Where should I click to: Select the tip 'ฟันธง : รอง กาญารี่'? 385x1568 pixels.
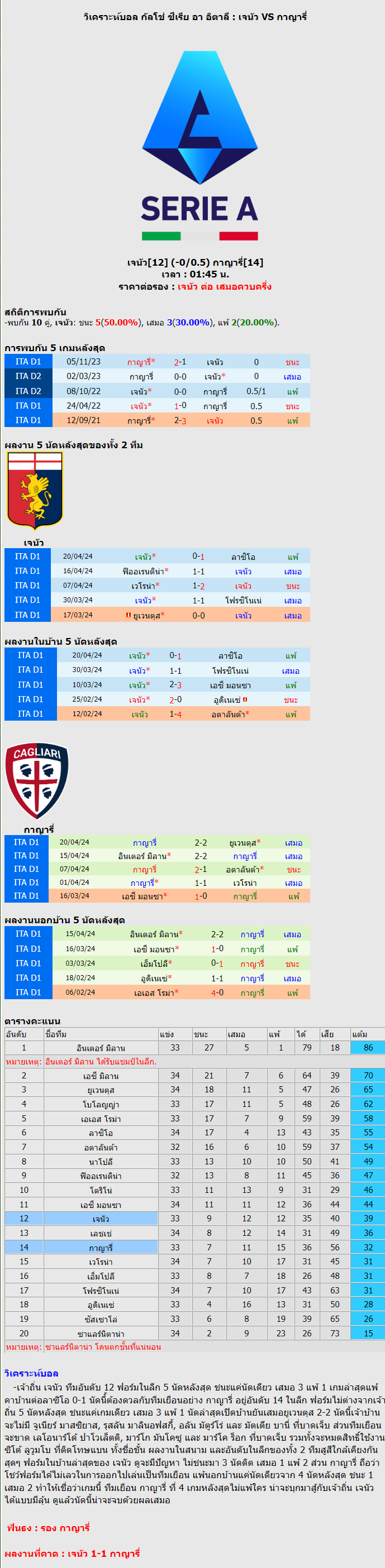point(48,1527)
